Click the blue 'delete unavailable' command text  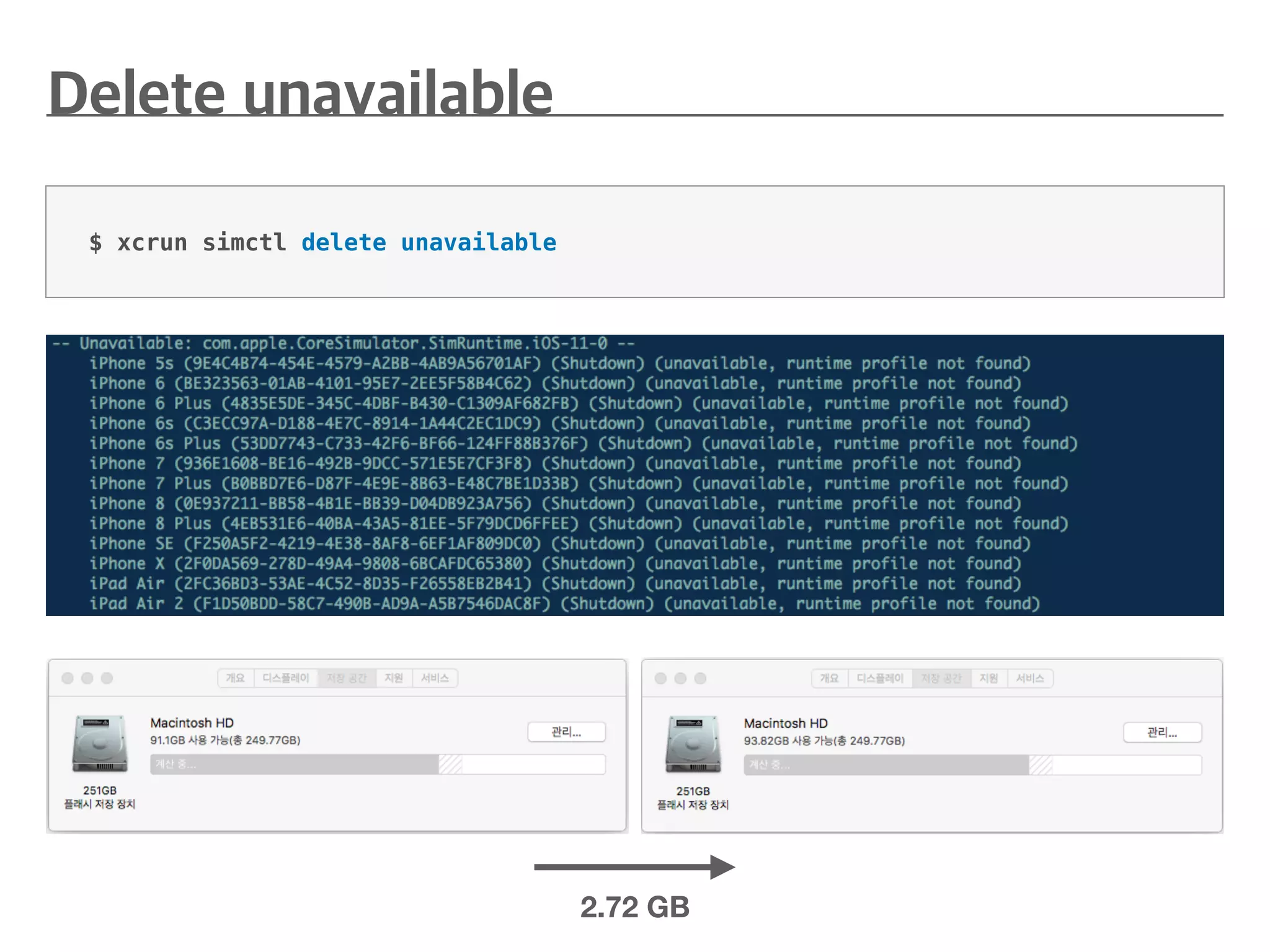[x=429, y=242]
